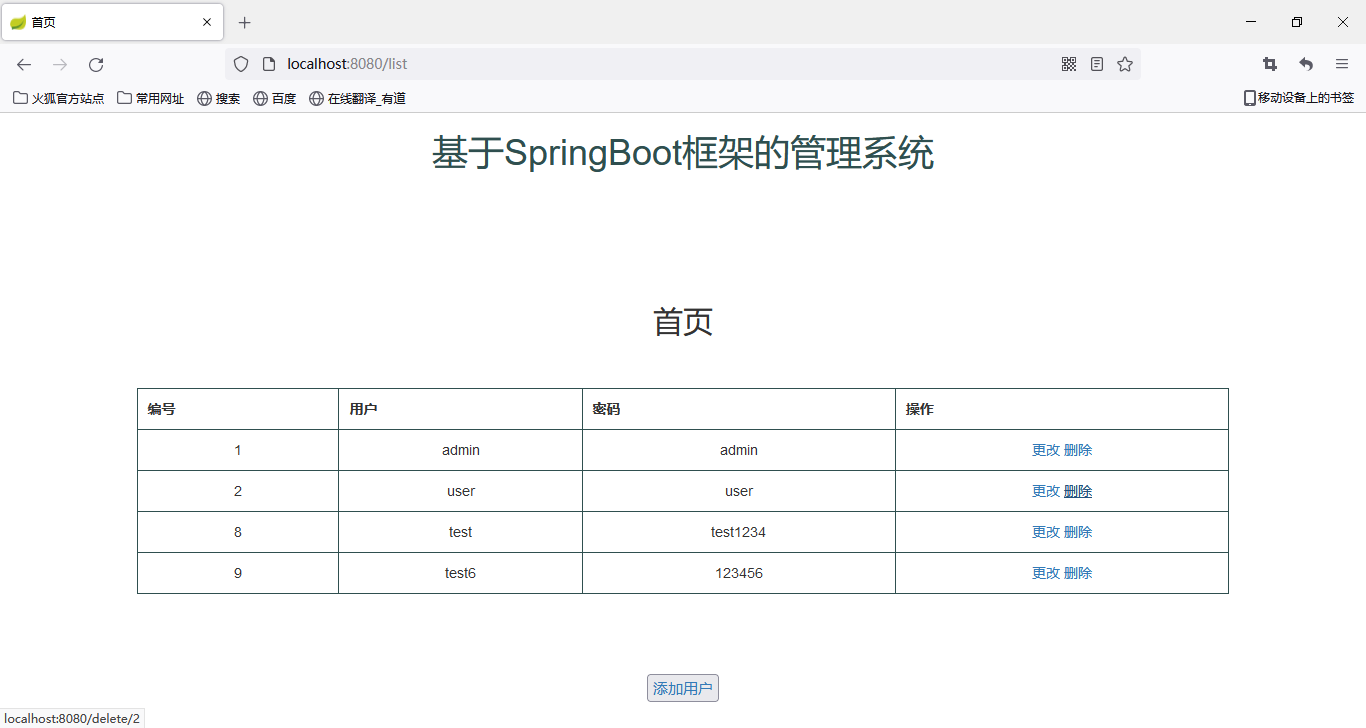This screenshot has height=728, width=1366.
Task: Open the 百度 bookmark
Action: coord(275,98)
